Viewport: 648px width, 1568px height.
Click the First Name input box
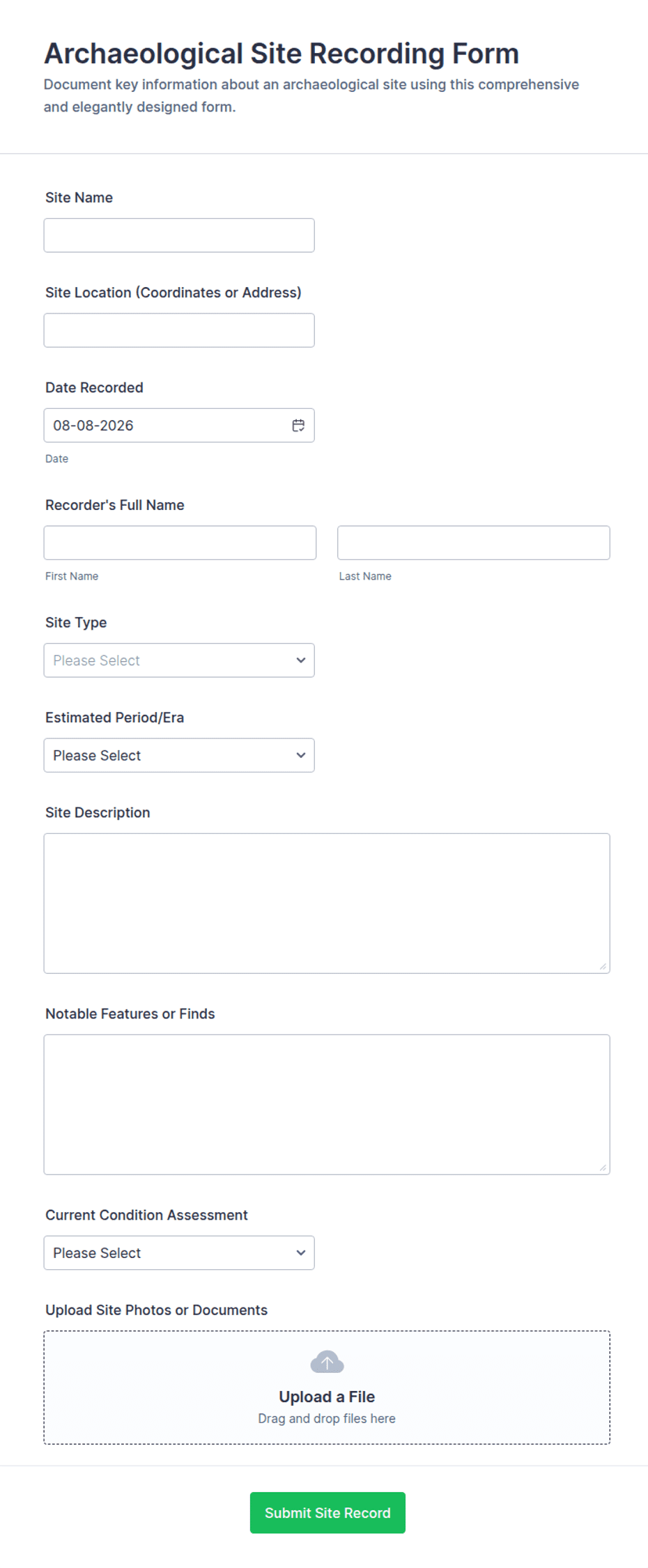180,543
